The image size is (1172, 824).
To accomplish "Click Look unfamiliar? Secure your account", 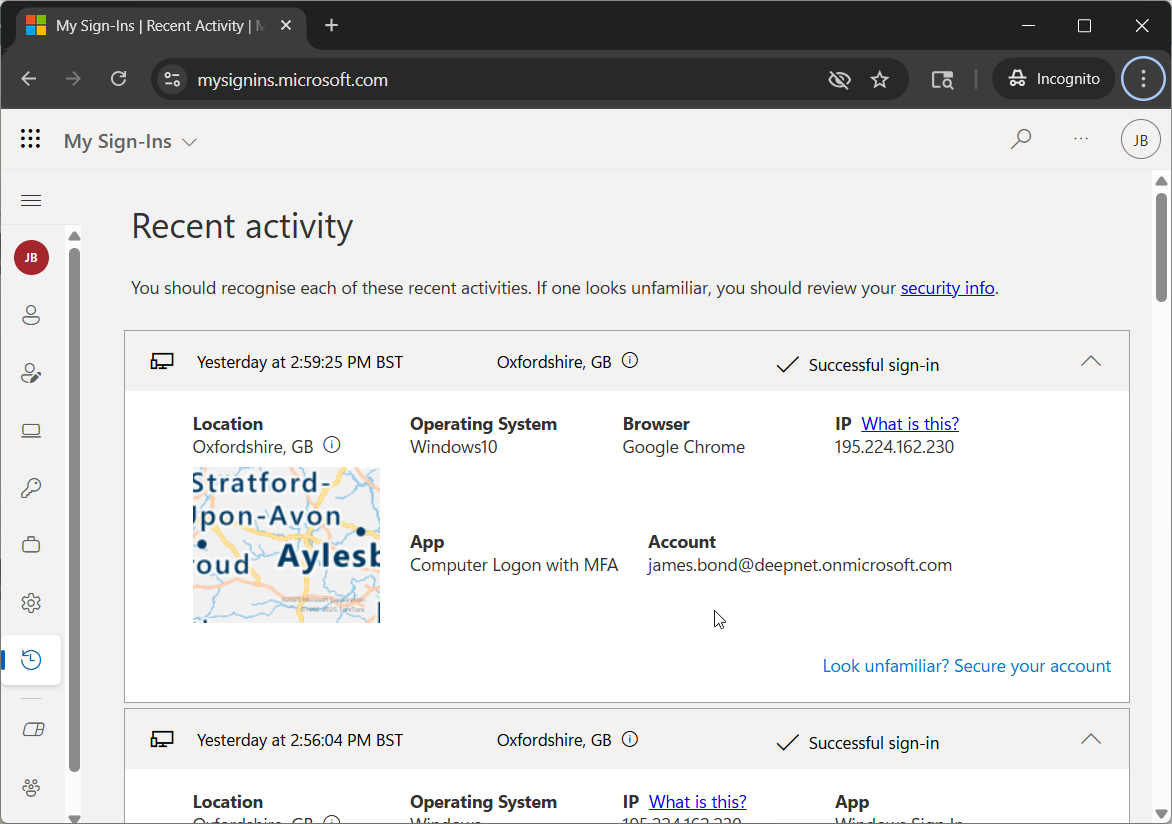I will click(x=966, y=666).
